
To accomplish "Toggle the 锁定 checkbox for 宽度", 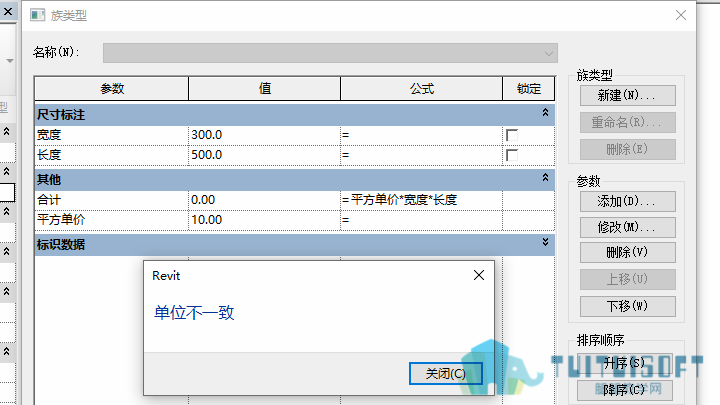I will click(512, 135).
